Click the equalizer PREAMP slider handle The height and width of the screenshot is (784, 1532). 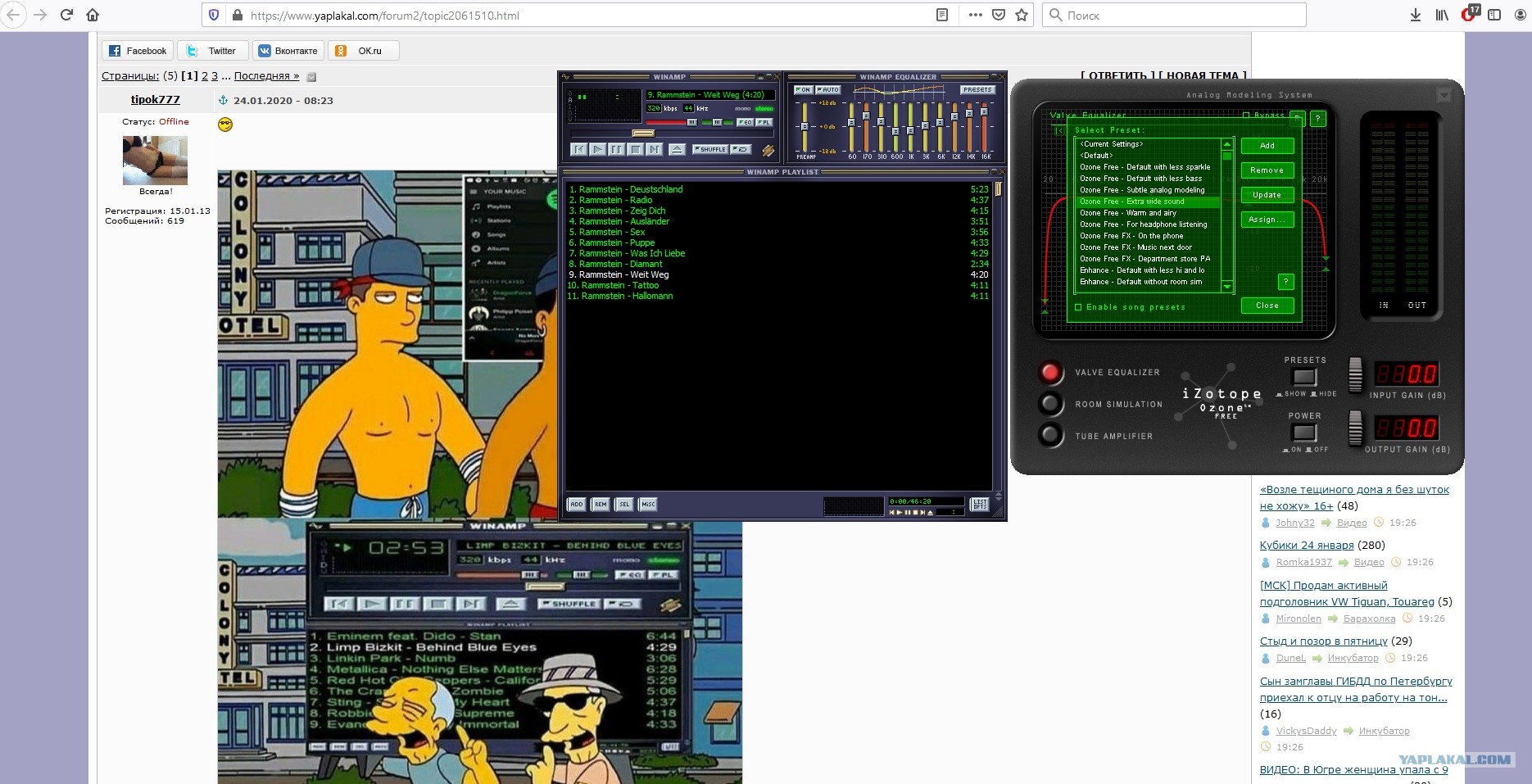(805, 126)
